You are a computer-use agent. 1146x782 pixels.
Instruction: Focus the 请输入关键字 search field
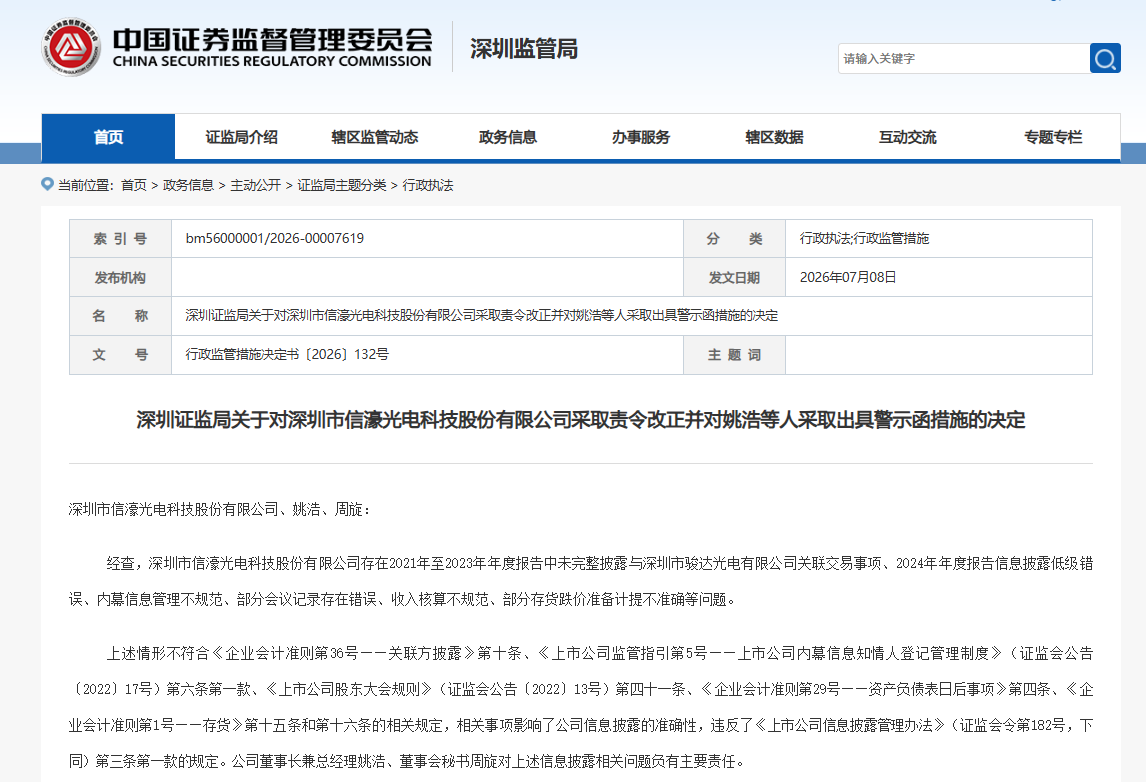(x=963, y=58)
